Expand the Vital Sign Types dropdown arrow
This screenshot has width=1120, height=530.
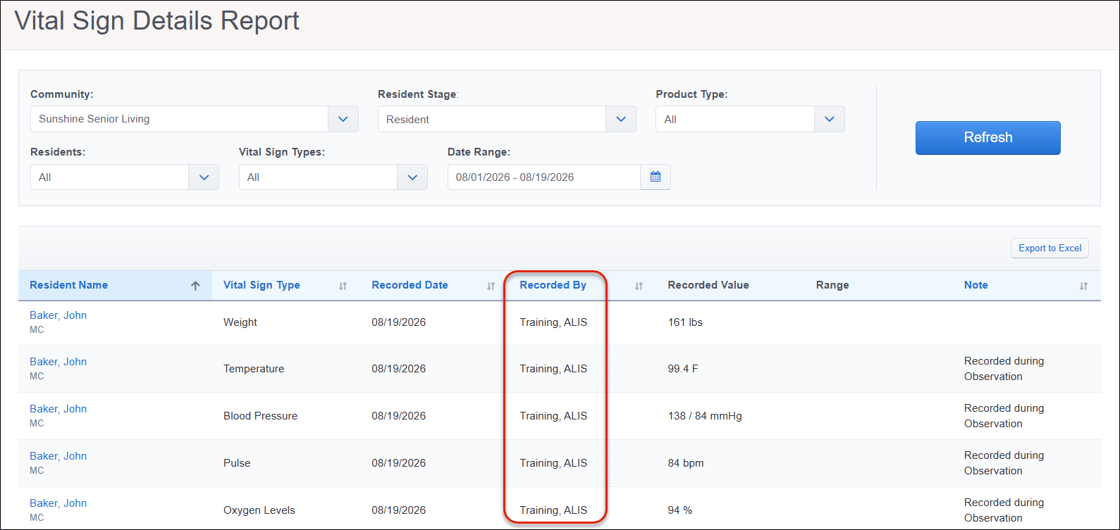click(412, 177)
